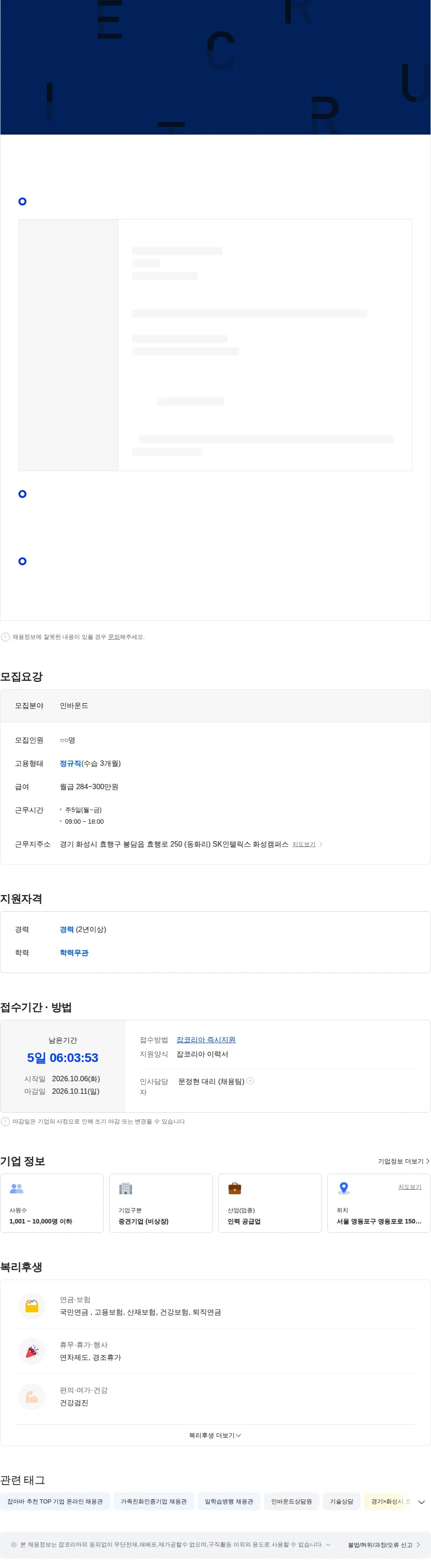This screenshot has height=1568, width=431.
Task: Click the 경력 requirement link text
Action: point(66,930)
